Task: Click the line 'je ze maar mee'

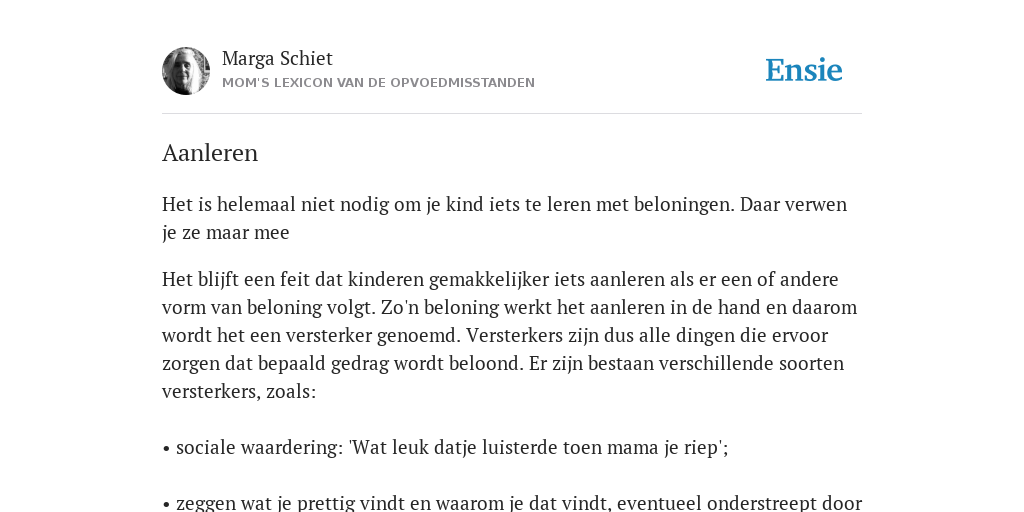Action: pyautogui.click(x=225, y=232)
